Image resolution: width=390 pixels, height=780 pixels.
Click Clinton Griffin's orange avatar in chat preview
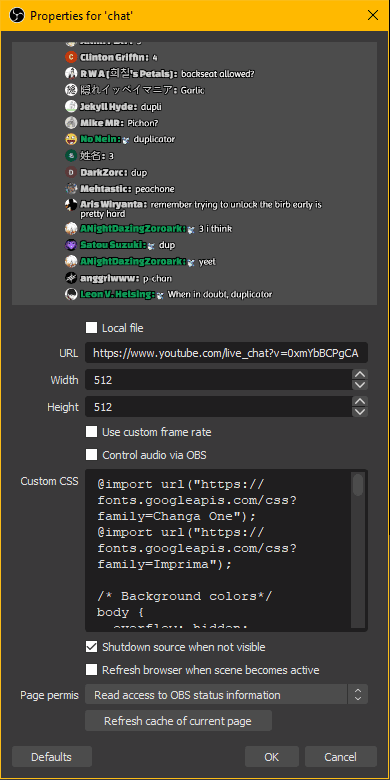[x=71, y=57]
